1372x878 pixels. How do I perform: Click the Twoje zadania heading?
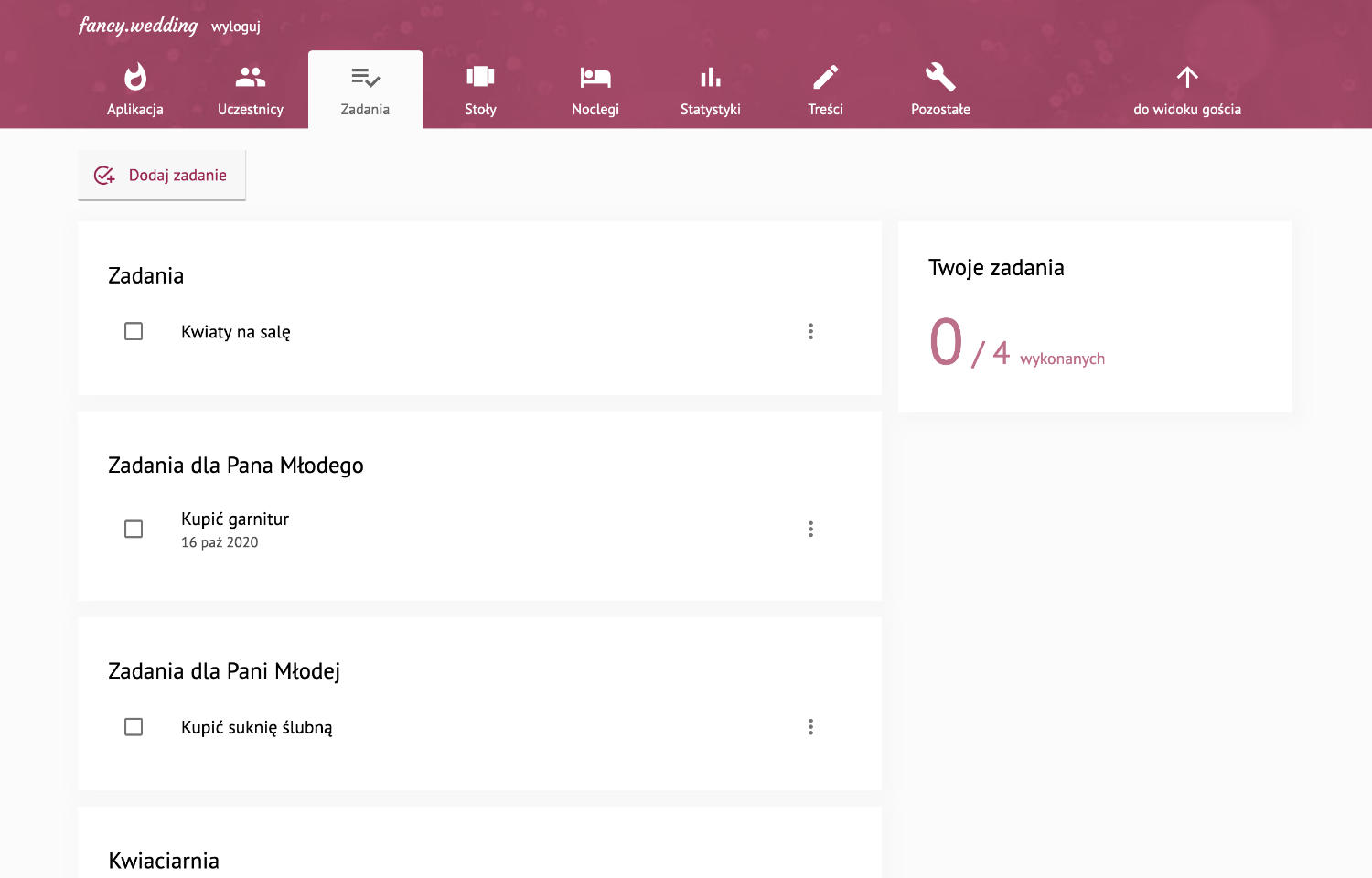(x=996, y=268)
